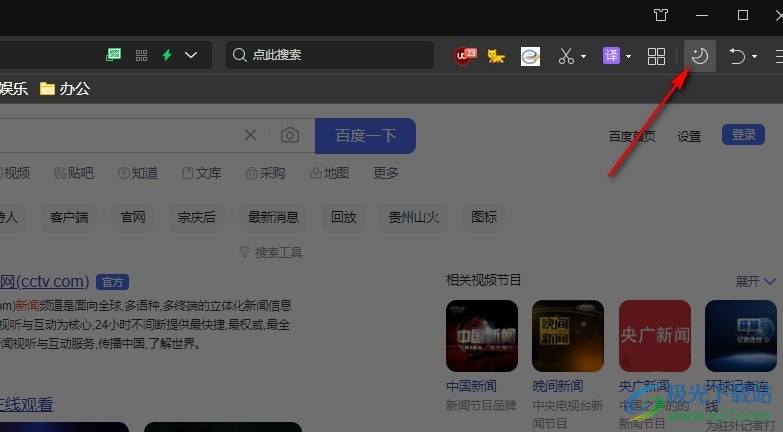The height and width of the screenshot is (432, 783).
Task: Switch to the 地图 tab
Action: click(329, 173)
